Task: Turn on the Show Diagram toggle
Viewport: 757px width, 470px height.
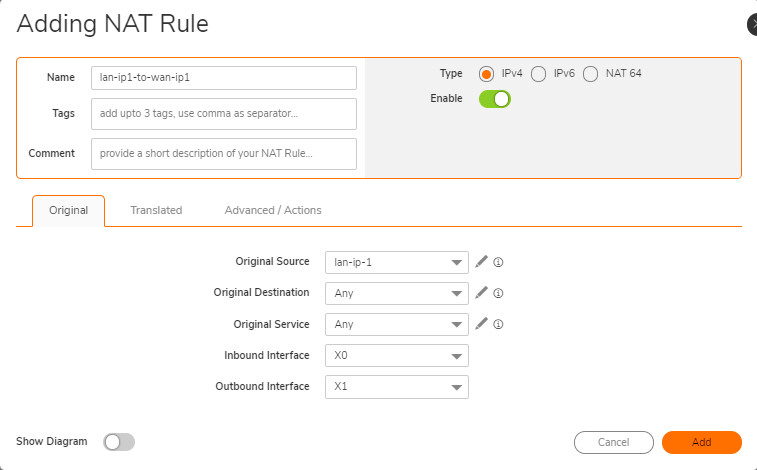Action: 119,442
